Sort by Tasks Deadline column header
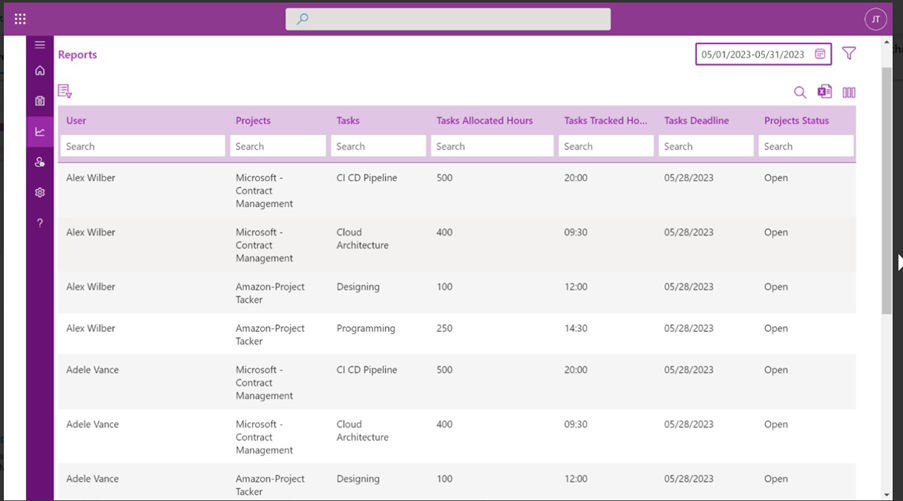Viewport: 903px width, 501px height. pos(696,121)
